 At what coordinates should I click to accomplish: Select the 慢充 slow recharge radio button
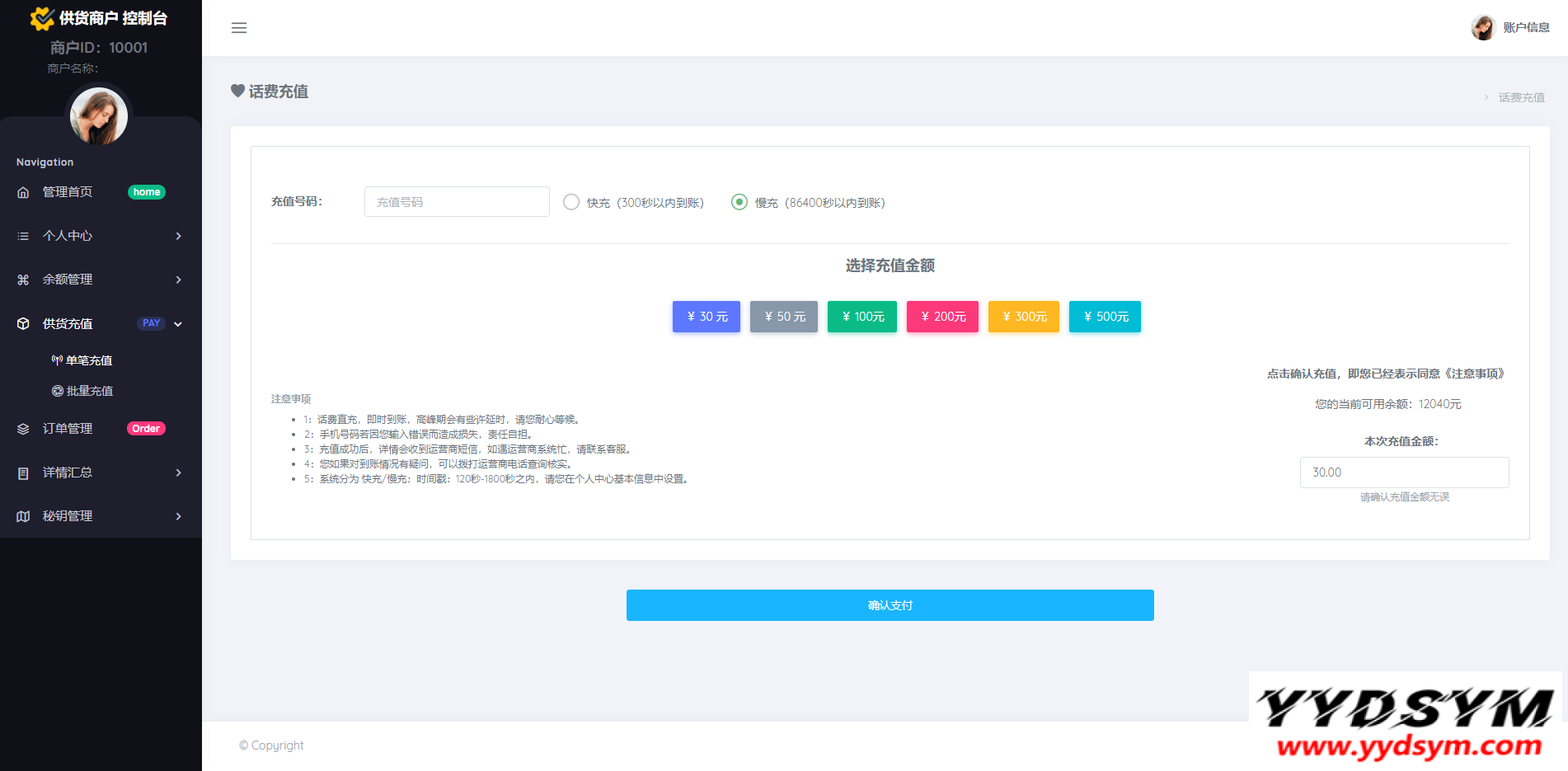[739, 202]
